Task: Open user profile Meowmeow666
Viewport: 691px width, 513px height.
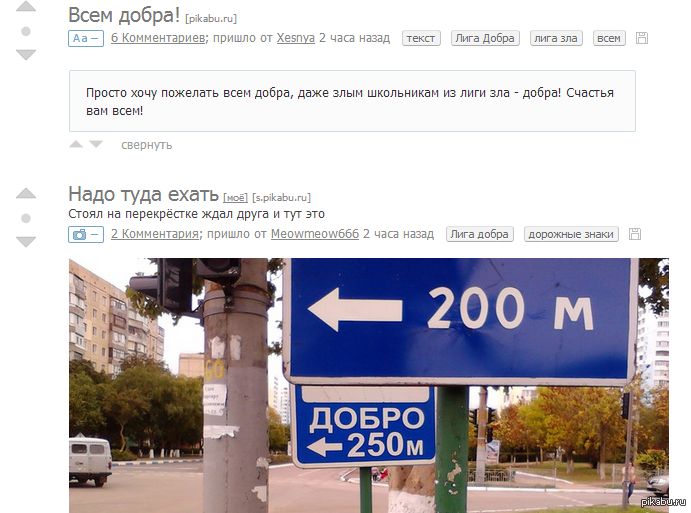Action: click(x=315, y=234)
